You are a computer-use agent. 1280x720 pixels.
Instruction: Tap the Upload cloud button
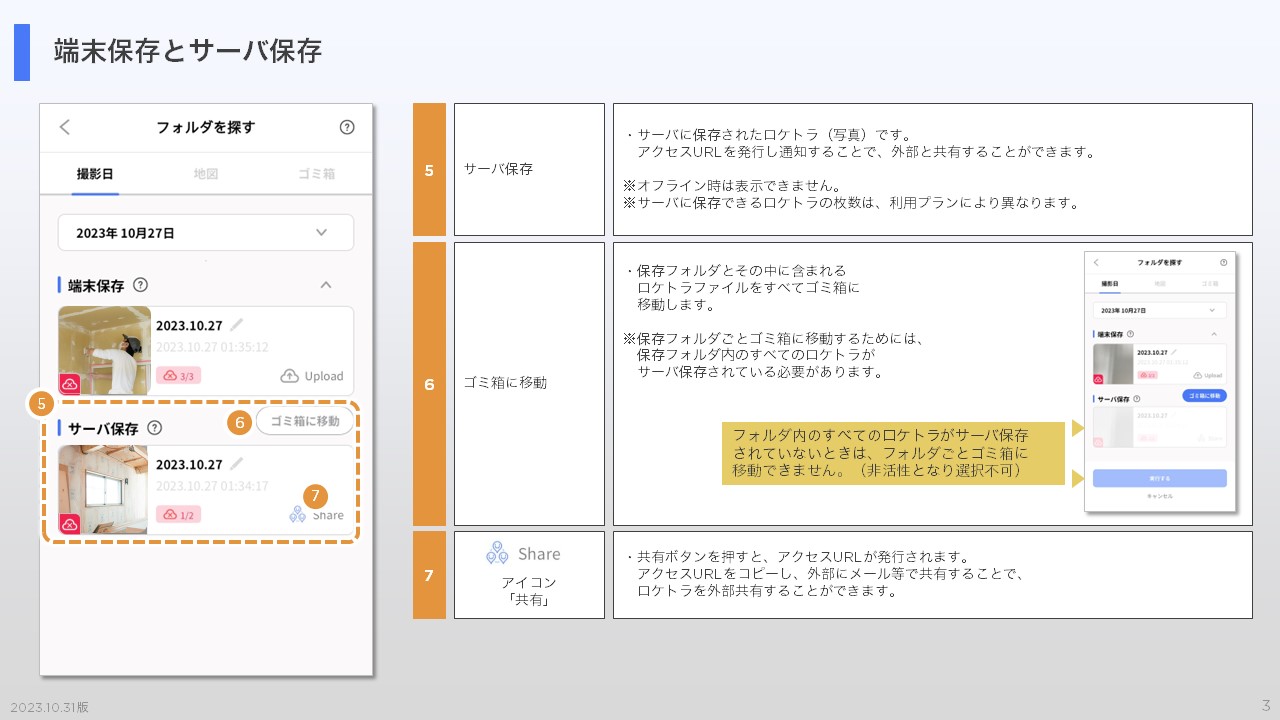tap(312, 376)
